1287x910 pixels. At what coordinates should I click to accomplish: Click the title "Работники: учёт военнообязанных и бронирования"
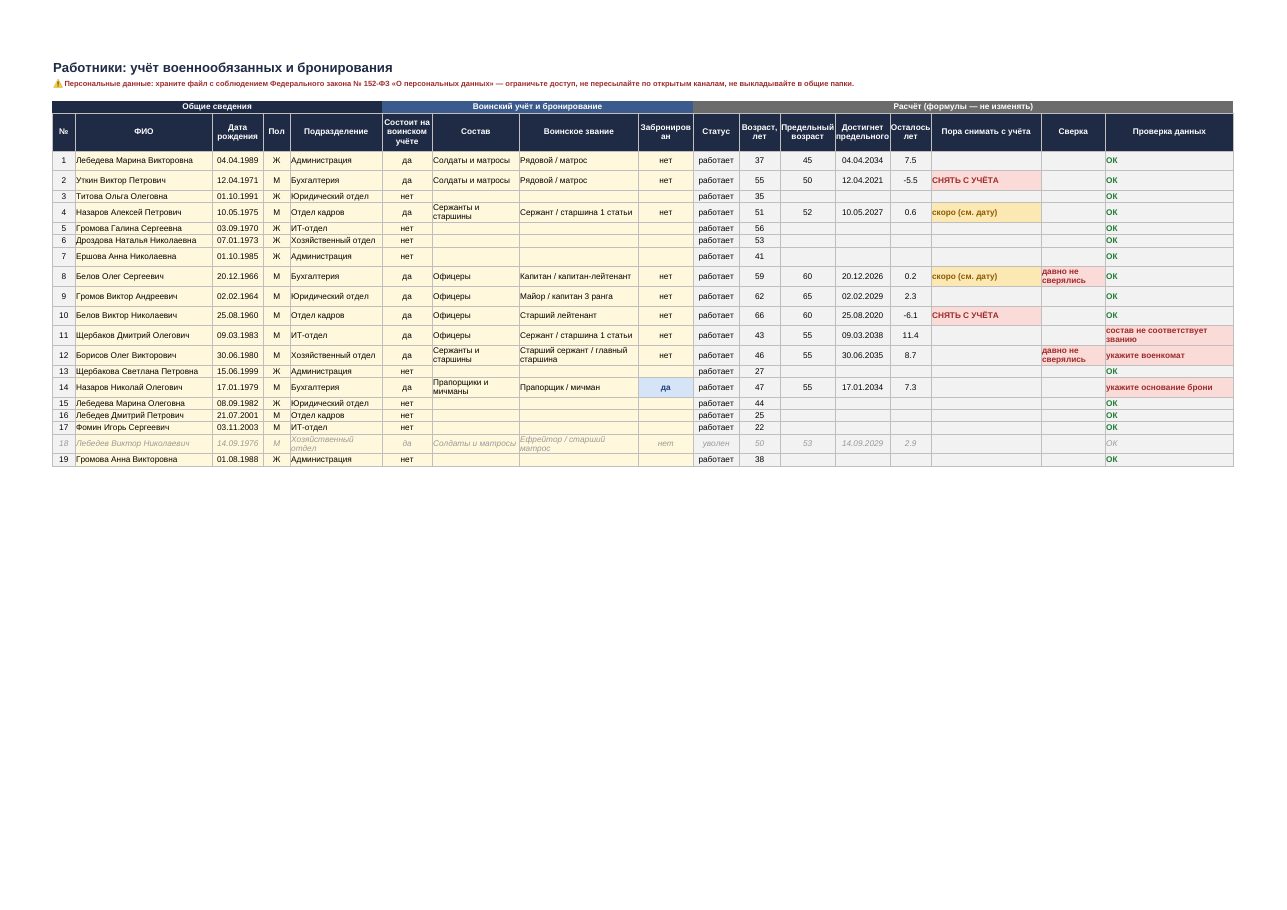[223, 68]
